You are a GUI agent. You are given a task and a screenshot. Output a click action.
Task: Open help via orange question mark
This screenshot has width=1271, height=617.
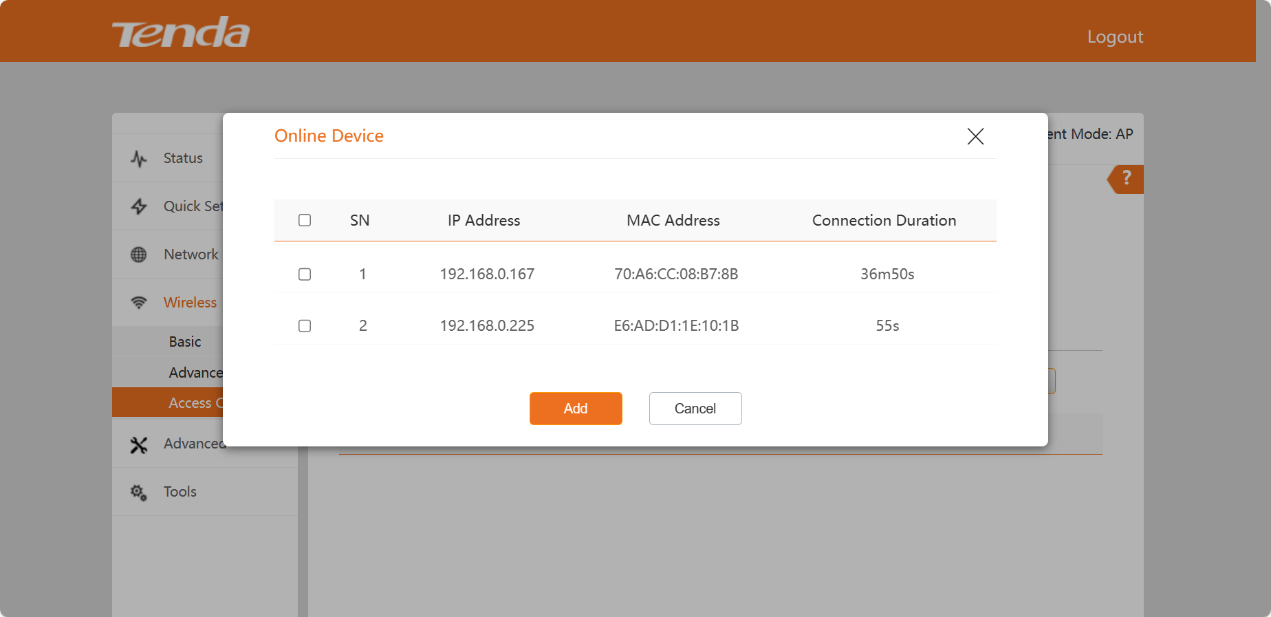tap(1126, 179)
